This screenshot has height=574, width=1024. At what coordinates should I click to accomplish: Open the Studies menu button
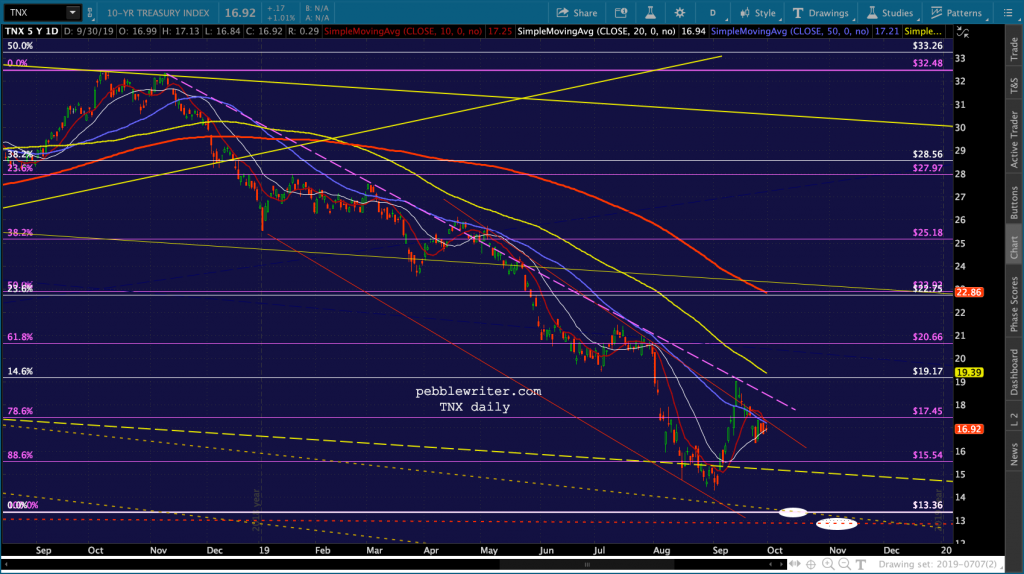pyautogui.click(x=890, y=12)
